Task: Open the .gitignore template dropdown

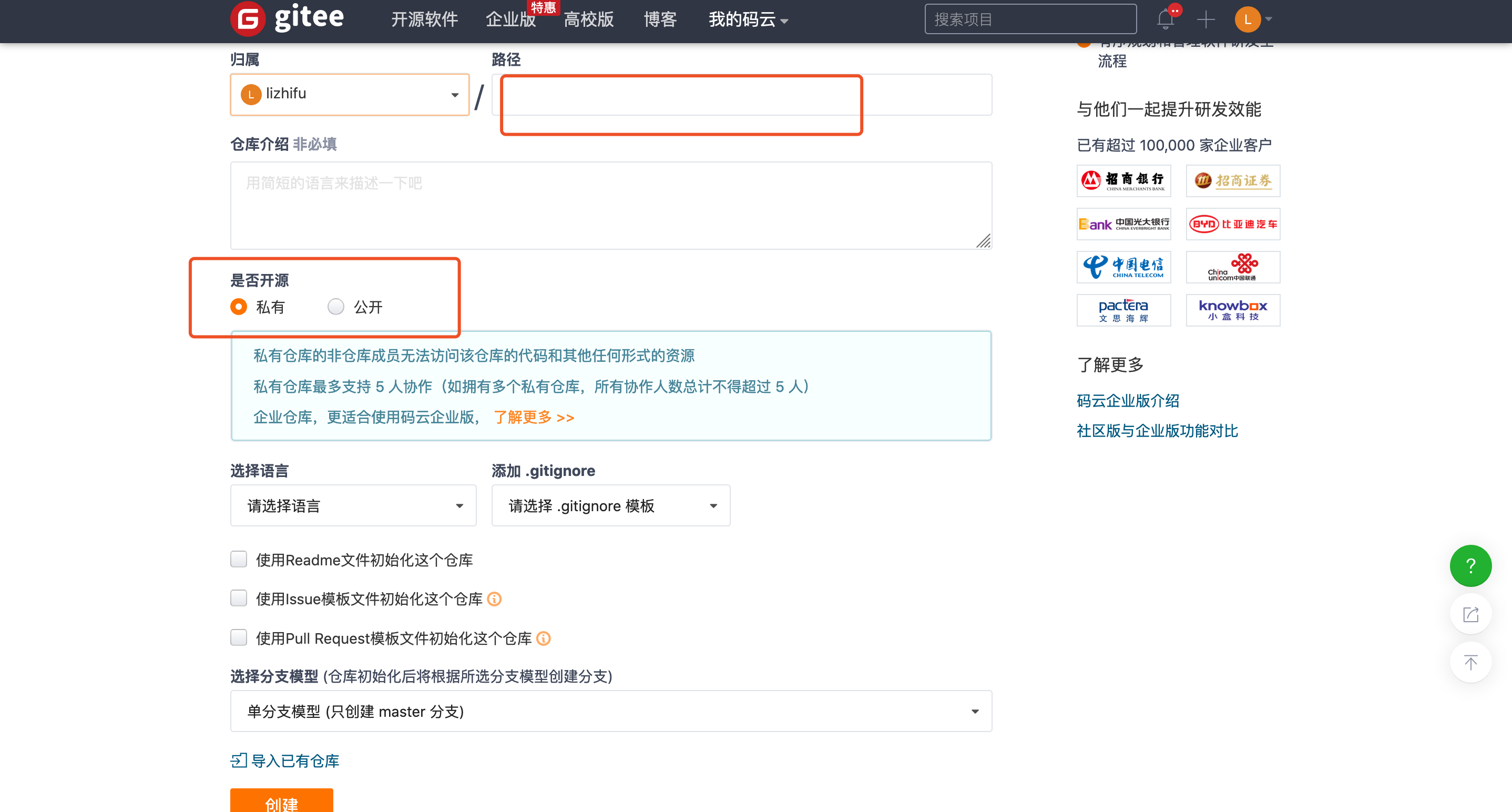Action: click(x=610, y=505)
